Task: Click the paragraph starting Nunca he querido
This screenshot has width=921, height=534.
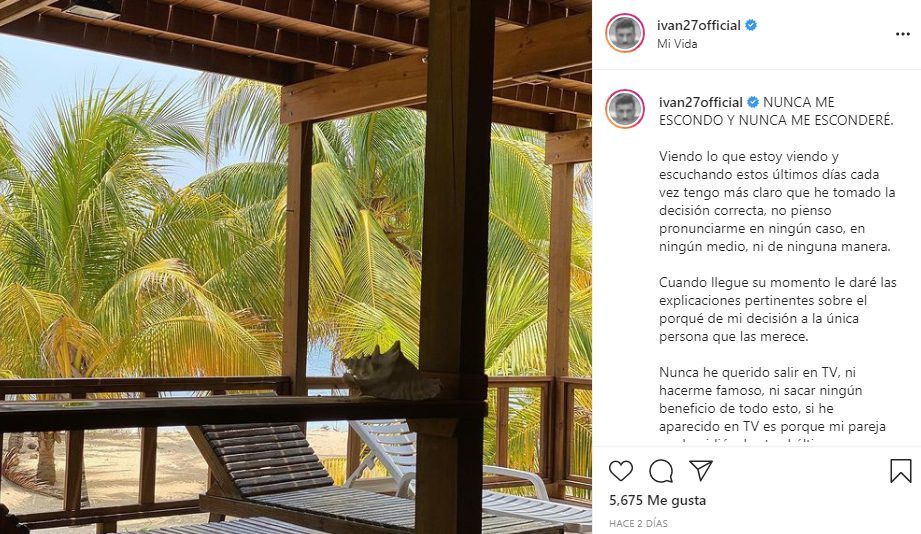Action: 772,399
